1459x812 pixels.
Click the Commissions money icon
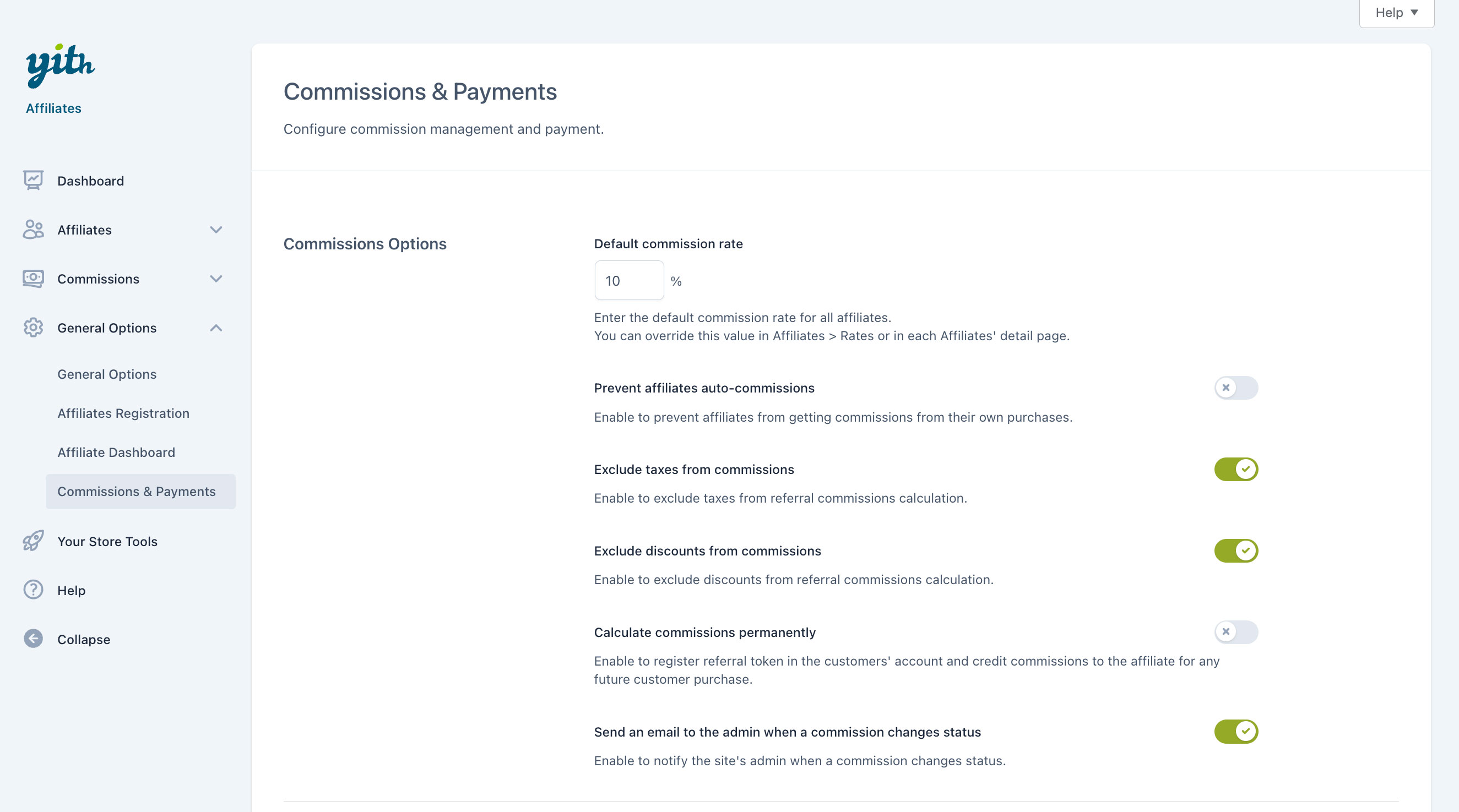[33, 279]
